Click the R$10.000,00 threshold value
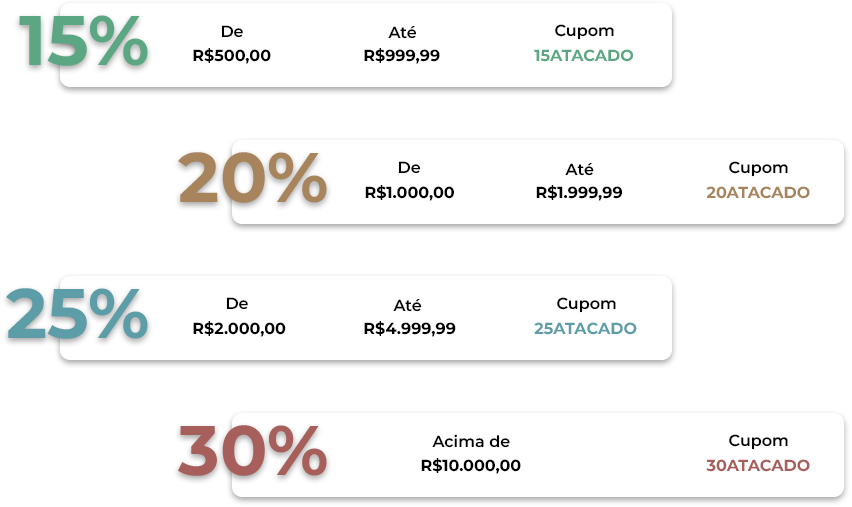 (471, 465)
